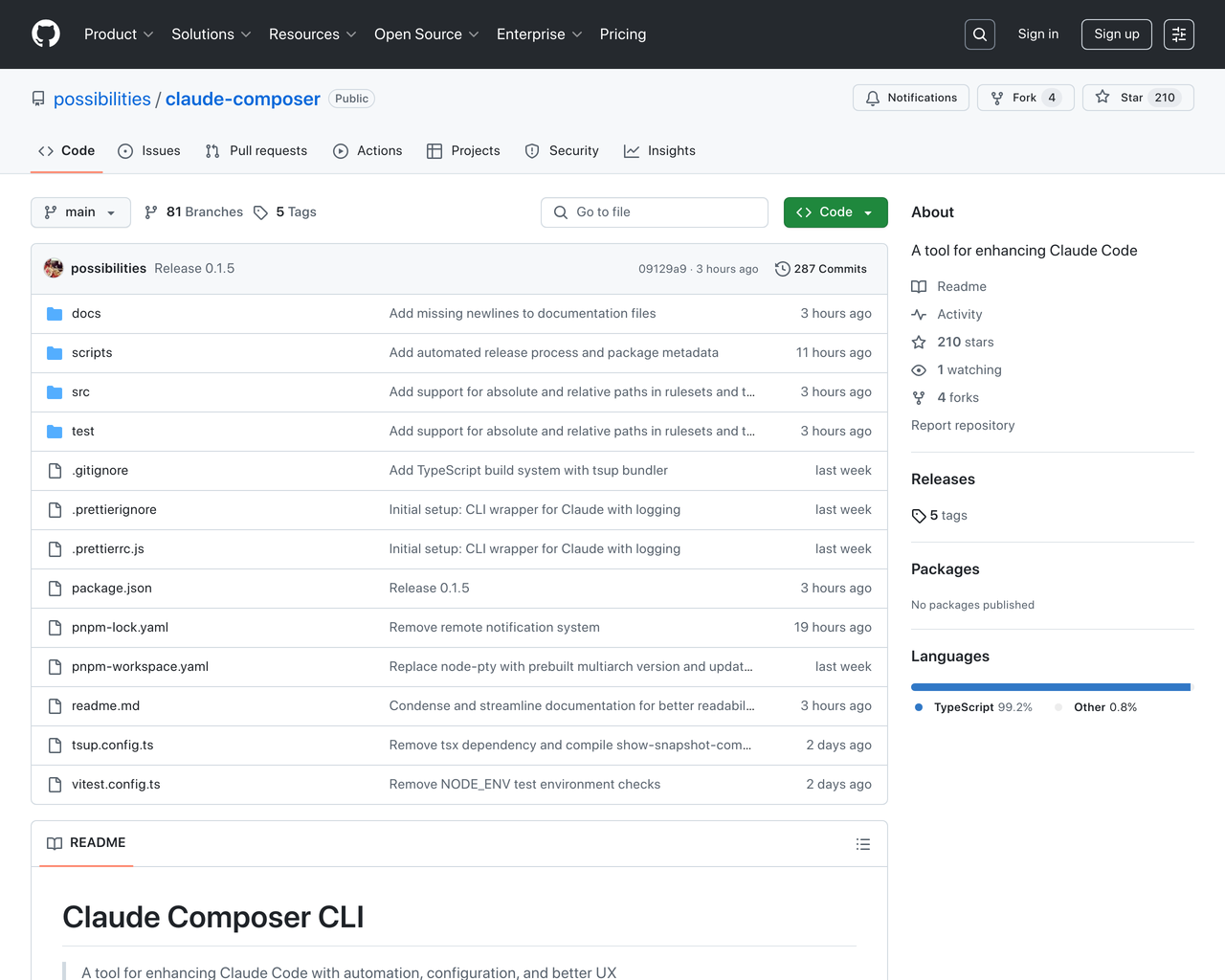Open the Release 0.1.5 commit message in header

point(194,269)
